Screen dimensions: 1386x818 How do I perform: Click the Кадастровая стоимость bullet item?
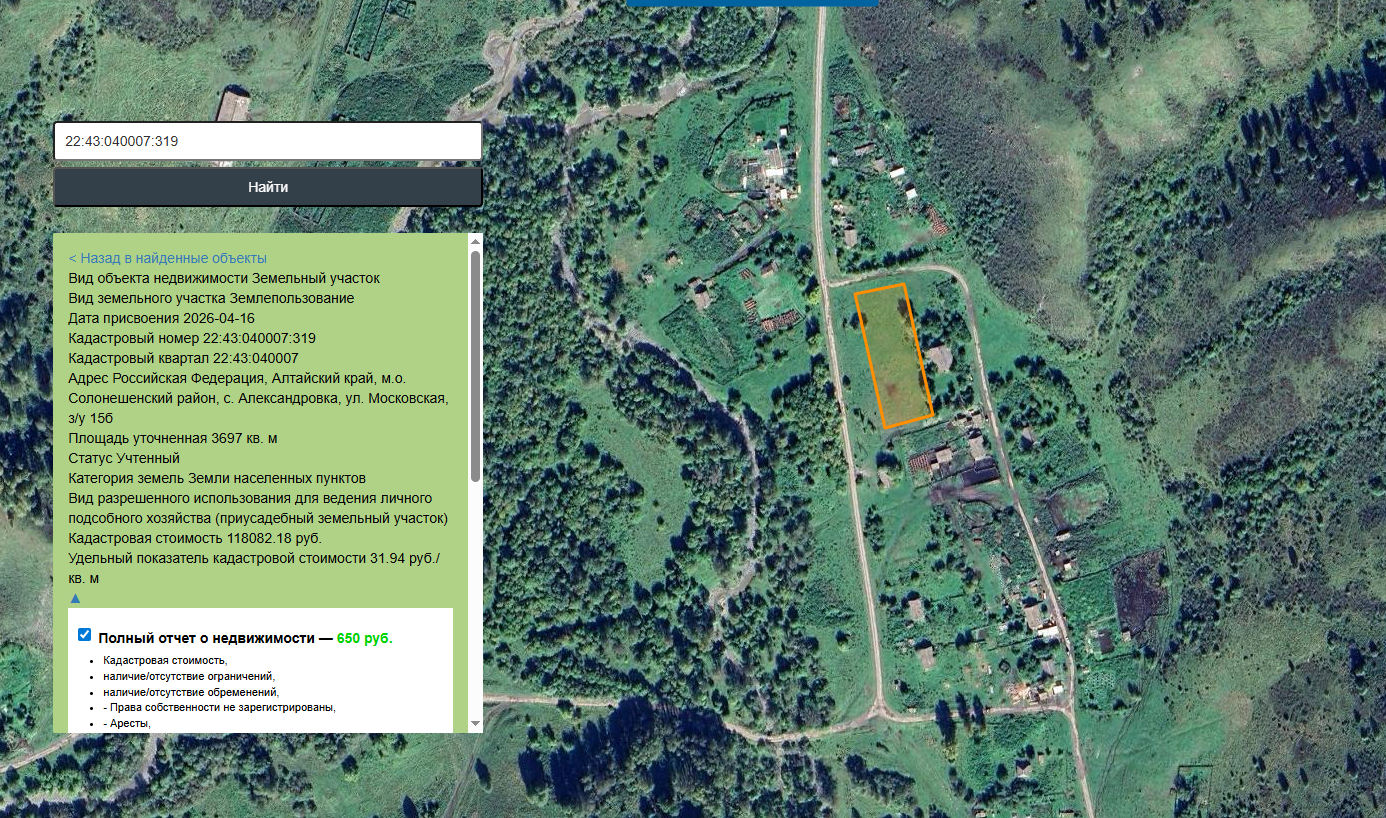[165, 660]
